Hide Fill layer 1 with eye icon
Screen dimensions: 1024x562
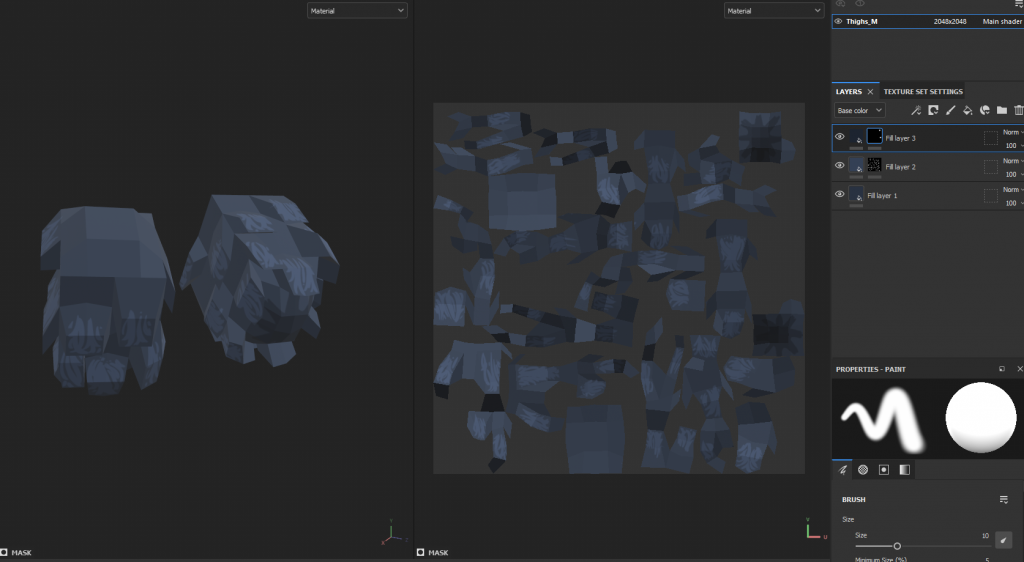(840, 195)
